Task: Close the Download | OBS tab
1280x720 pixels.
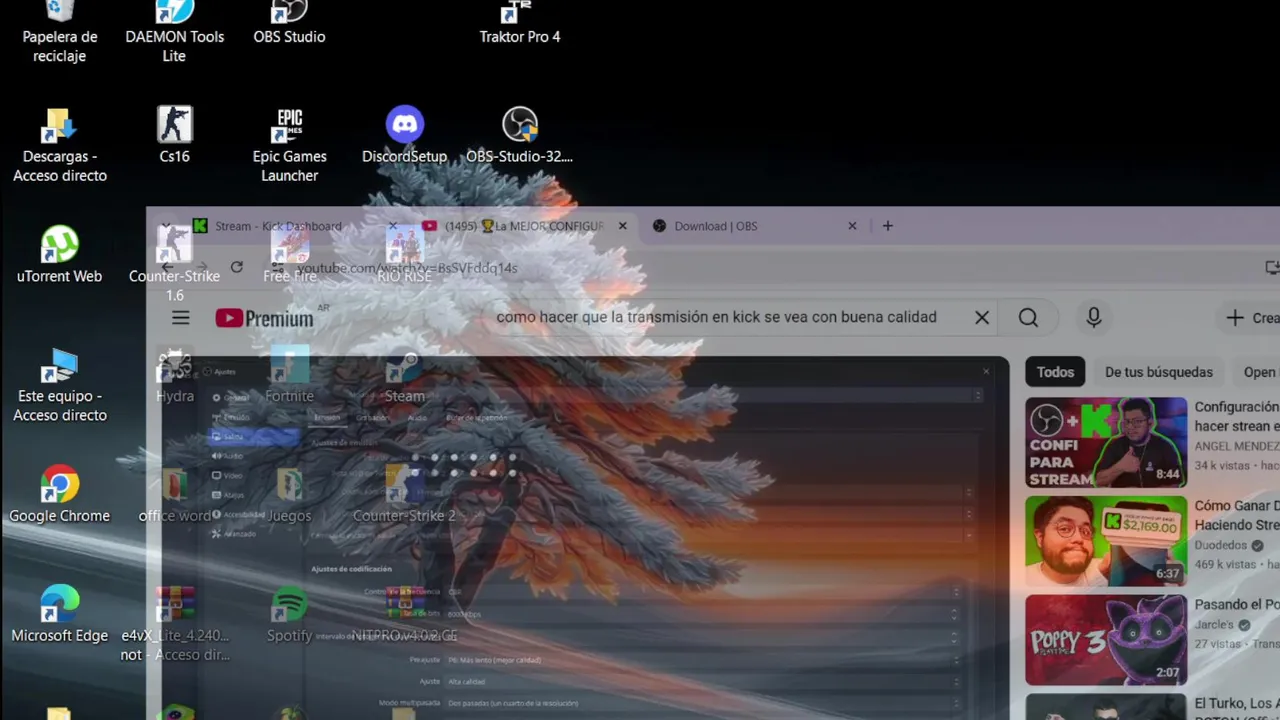Action: point(852,226)
